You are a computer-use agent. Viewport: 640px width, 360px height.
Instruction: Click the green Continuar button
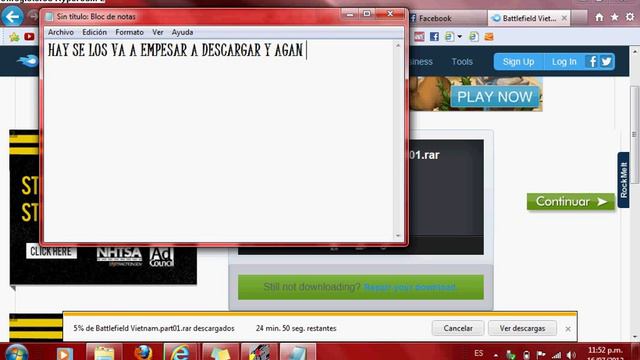pos(571,202)
